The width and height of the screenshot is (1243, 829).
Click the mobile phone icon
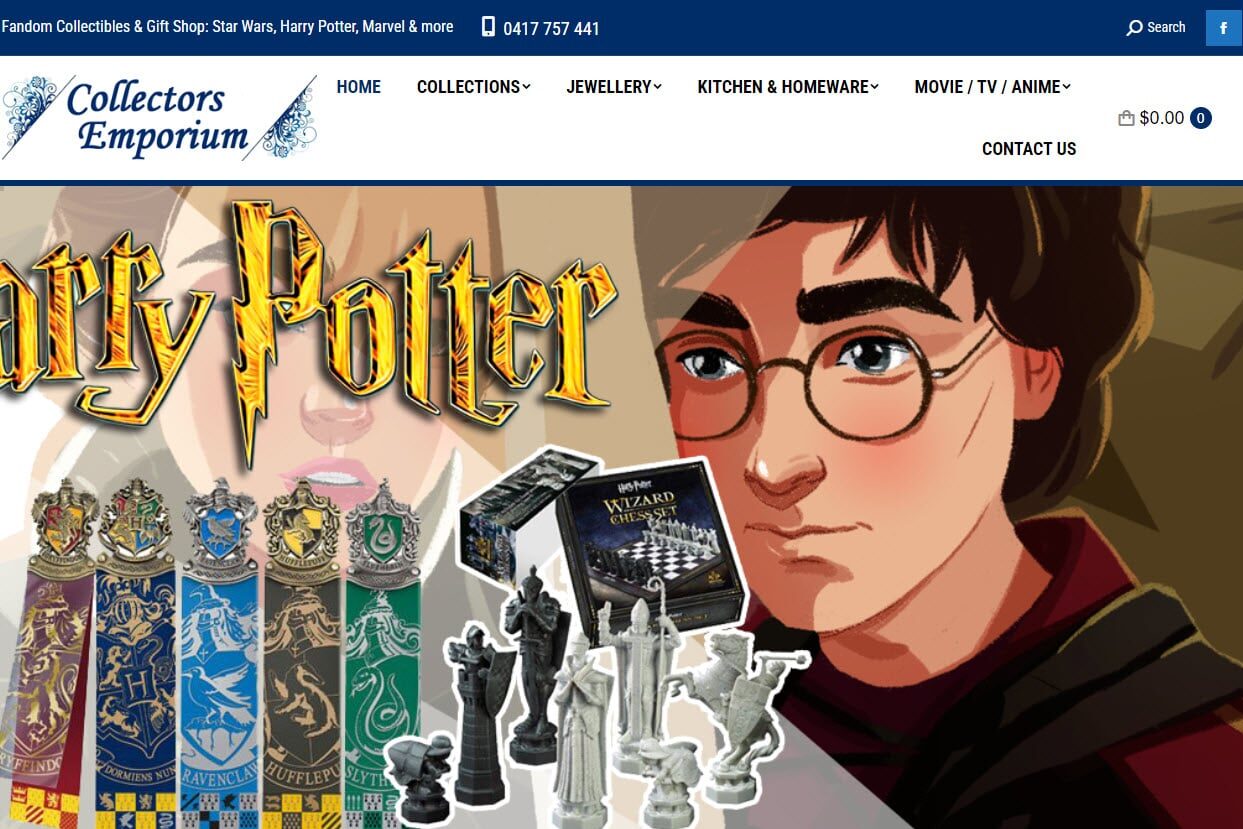488,27
